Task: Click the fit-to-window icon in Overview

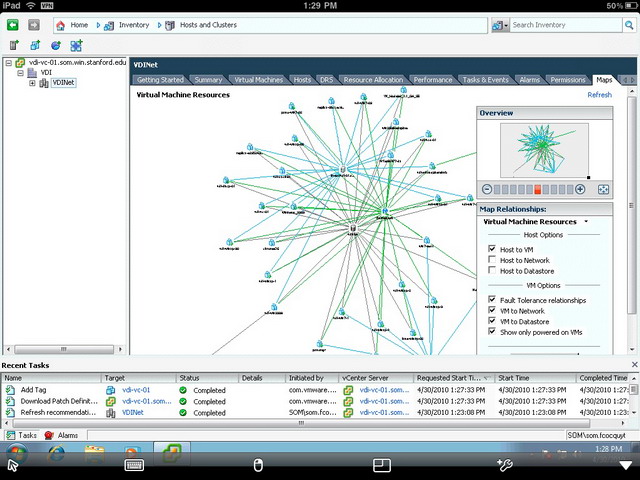Action: coord(603,189)
